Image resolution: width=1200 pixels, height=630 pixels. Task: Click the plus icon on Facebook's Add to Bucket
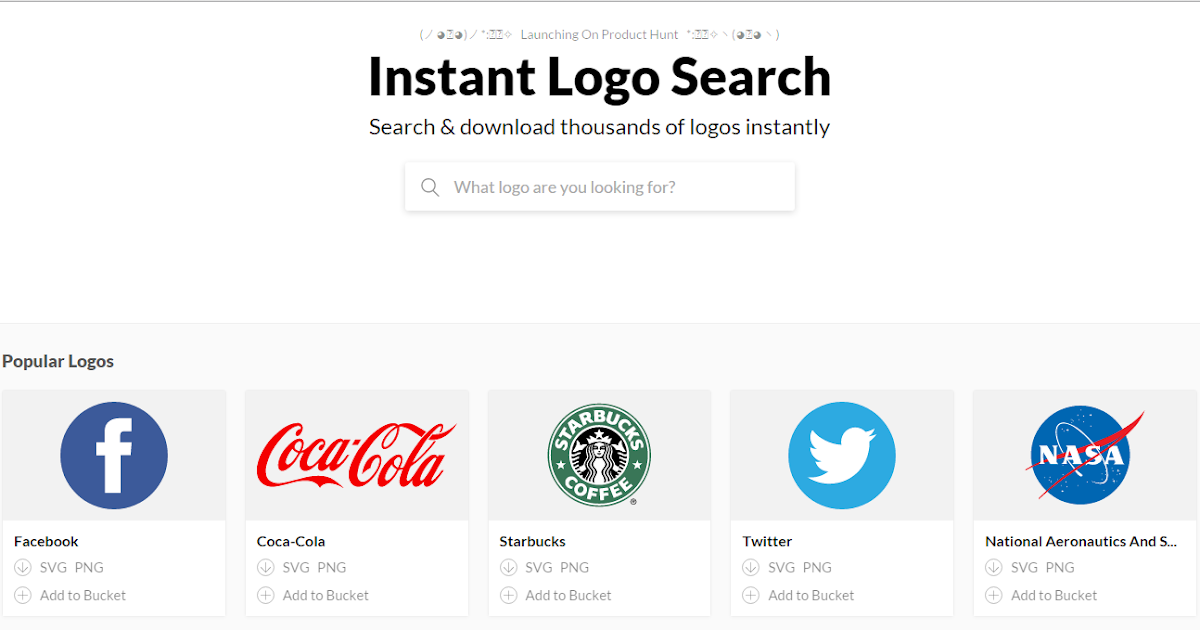click(x=22, y=595)
